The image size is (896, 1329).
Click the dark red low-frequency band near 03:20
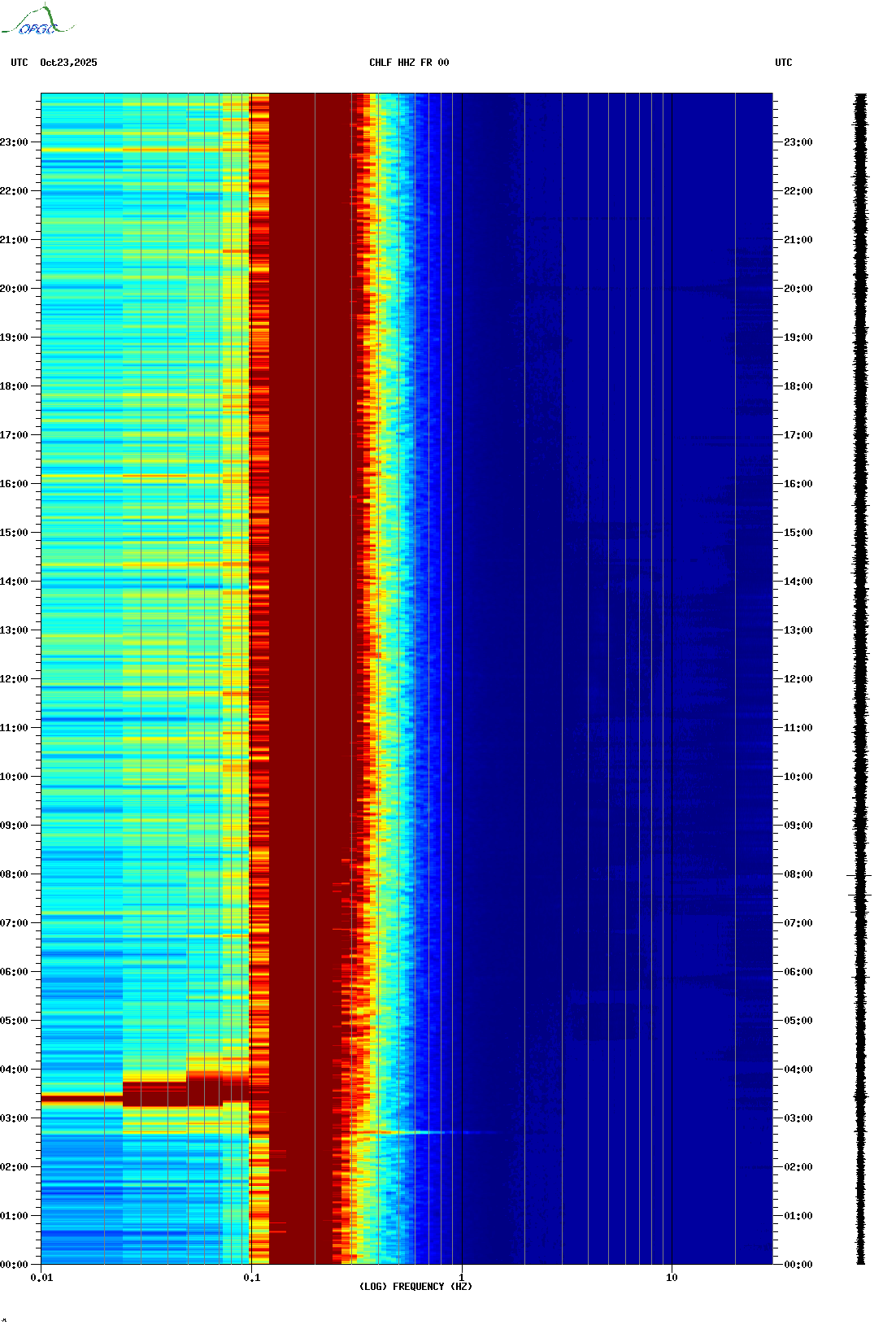click(x=81, y=1099)
